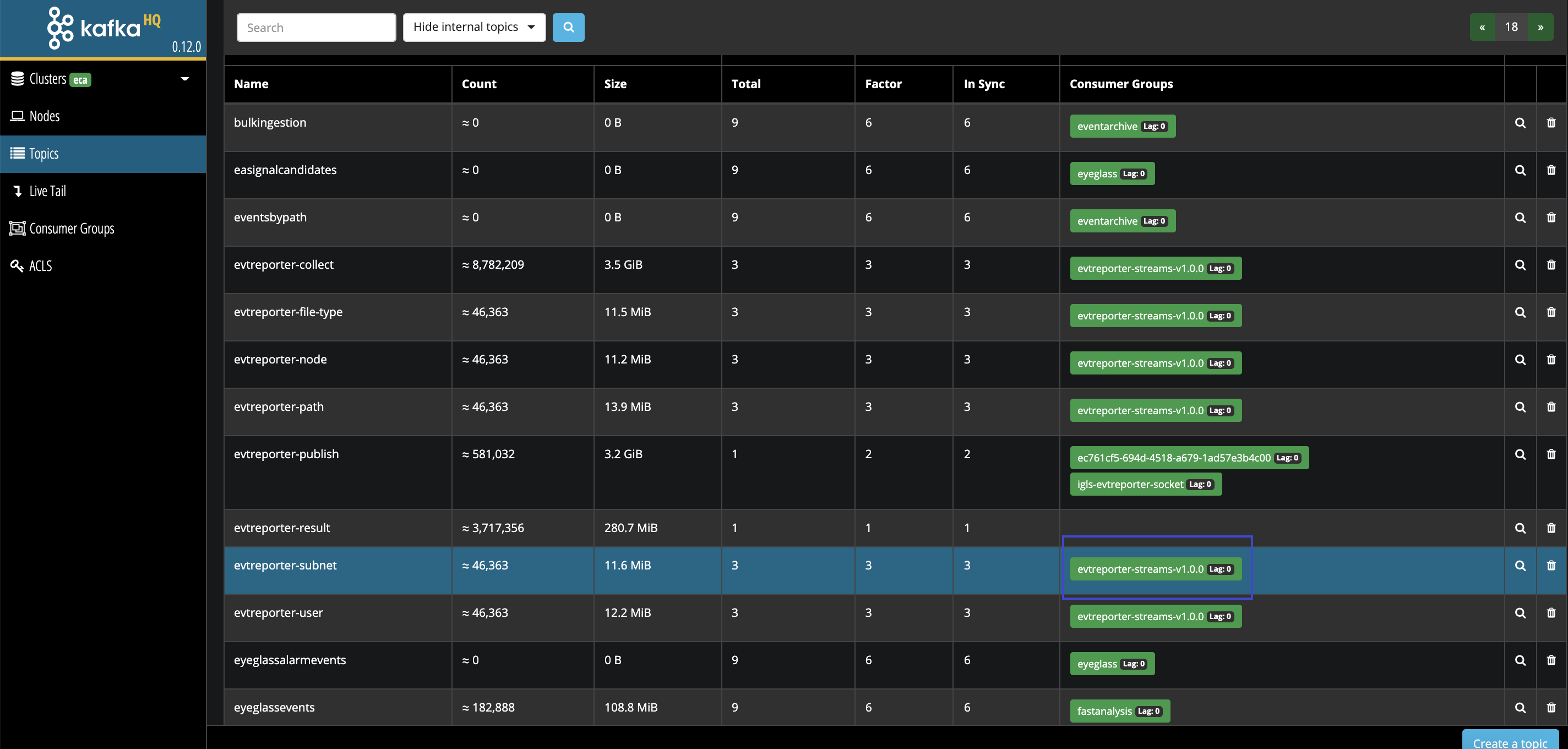The image size is (1568, 749).
Task: Delete evtreporter-user via trash icon
Action: coord(1551,613)
